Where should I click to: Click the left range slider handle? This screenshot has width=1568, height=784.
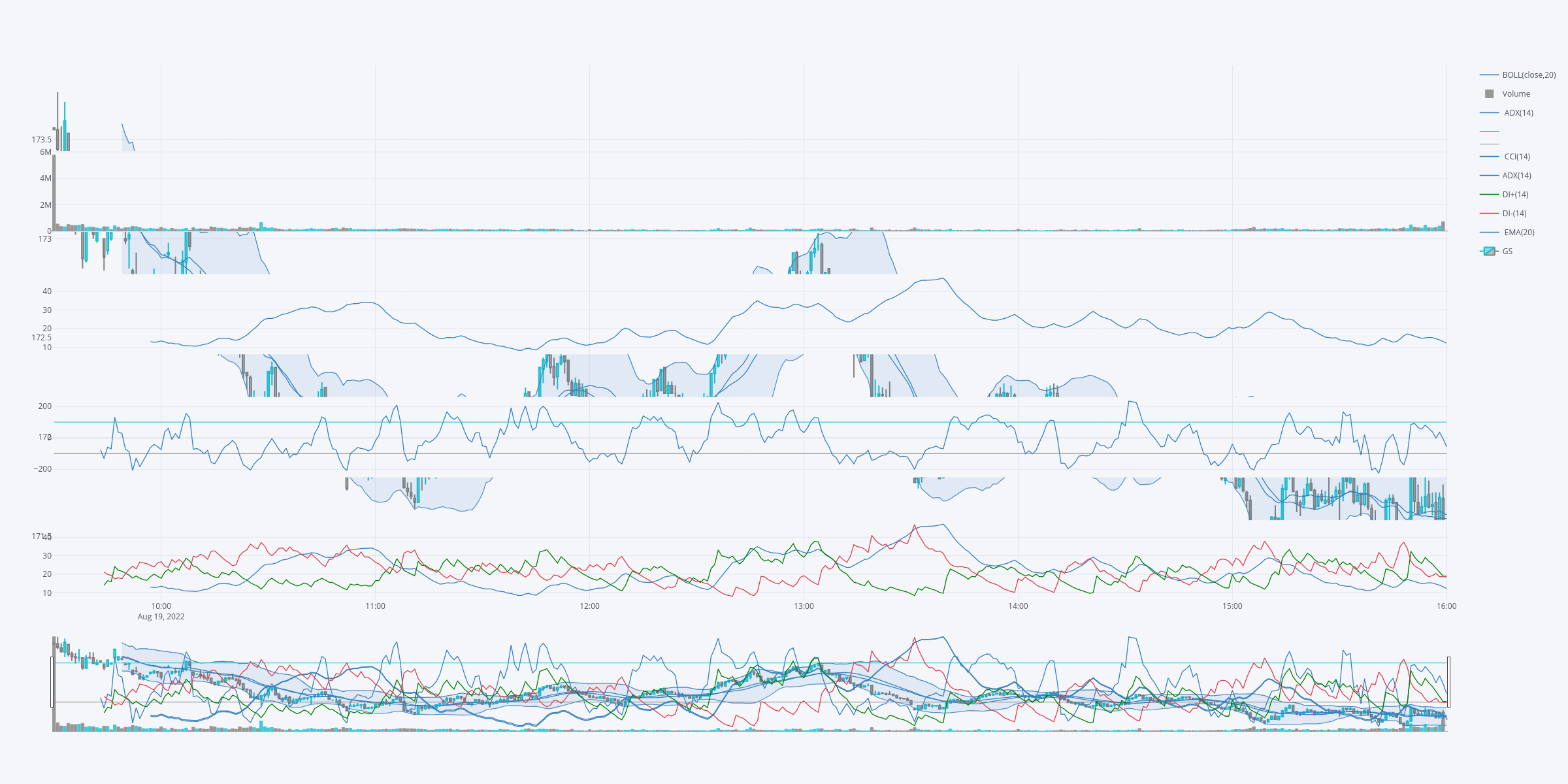click(x=52, y=682)
